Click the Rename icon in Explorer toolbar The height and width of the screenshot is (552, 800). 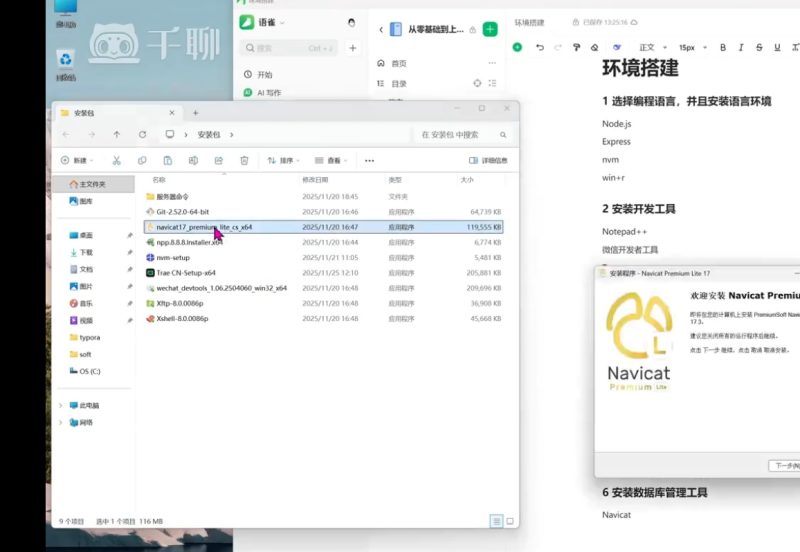[193, 161]
